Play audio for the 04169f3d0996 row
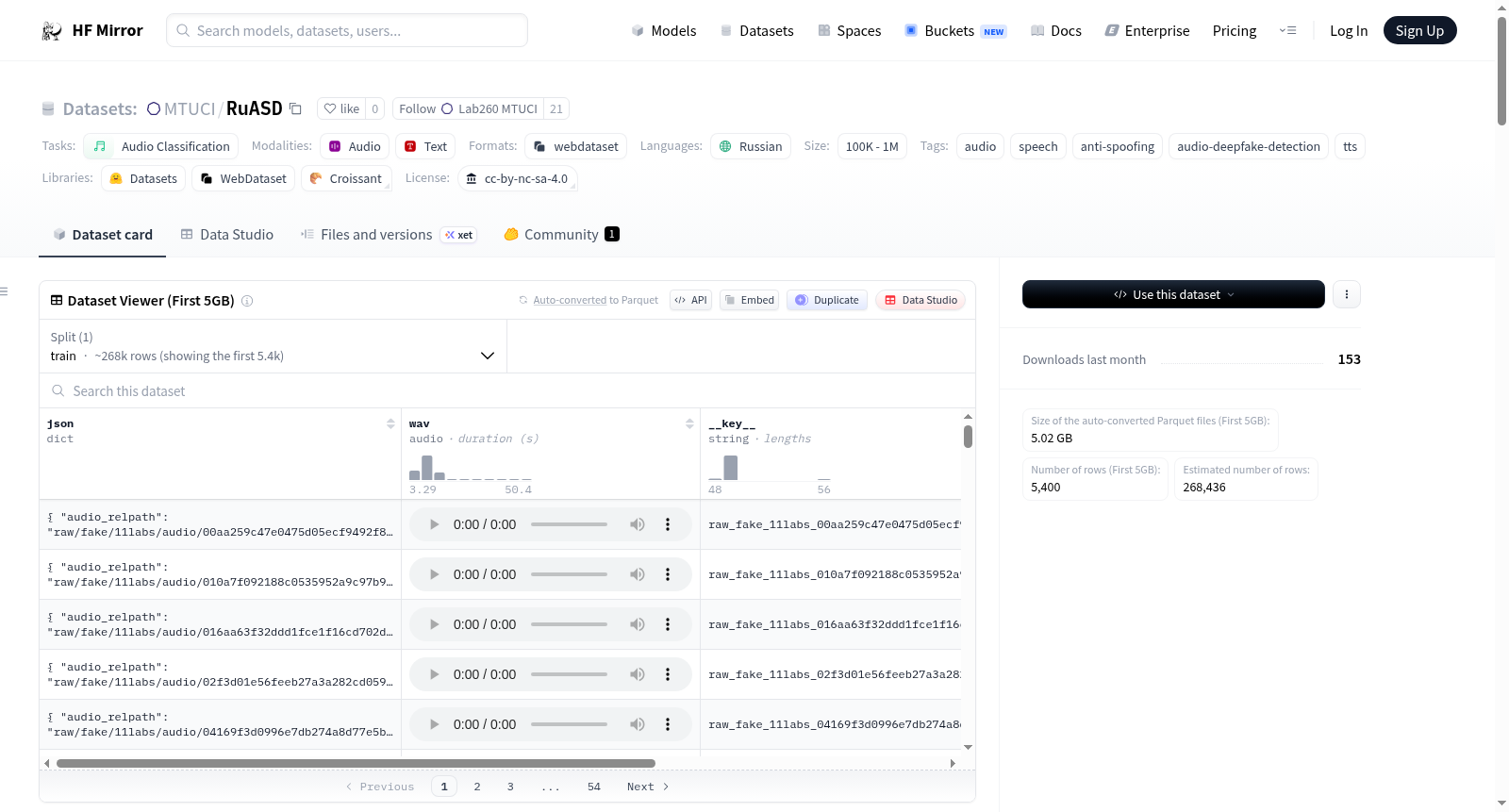This screenshot has width=1509, height=812. point(434,724)
